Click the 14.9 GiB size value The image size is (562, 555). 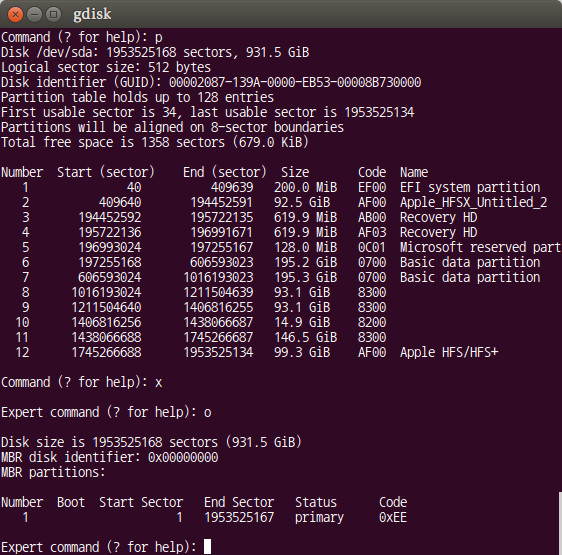[302, 322]
